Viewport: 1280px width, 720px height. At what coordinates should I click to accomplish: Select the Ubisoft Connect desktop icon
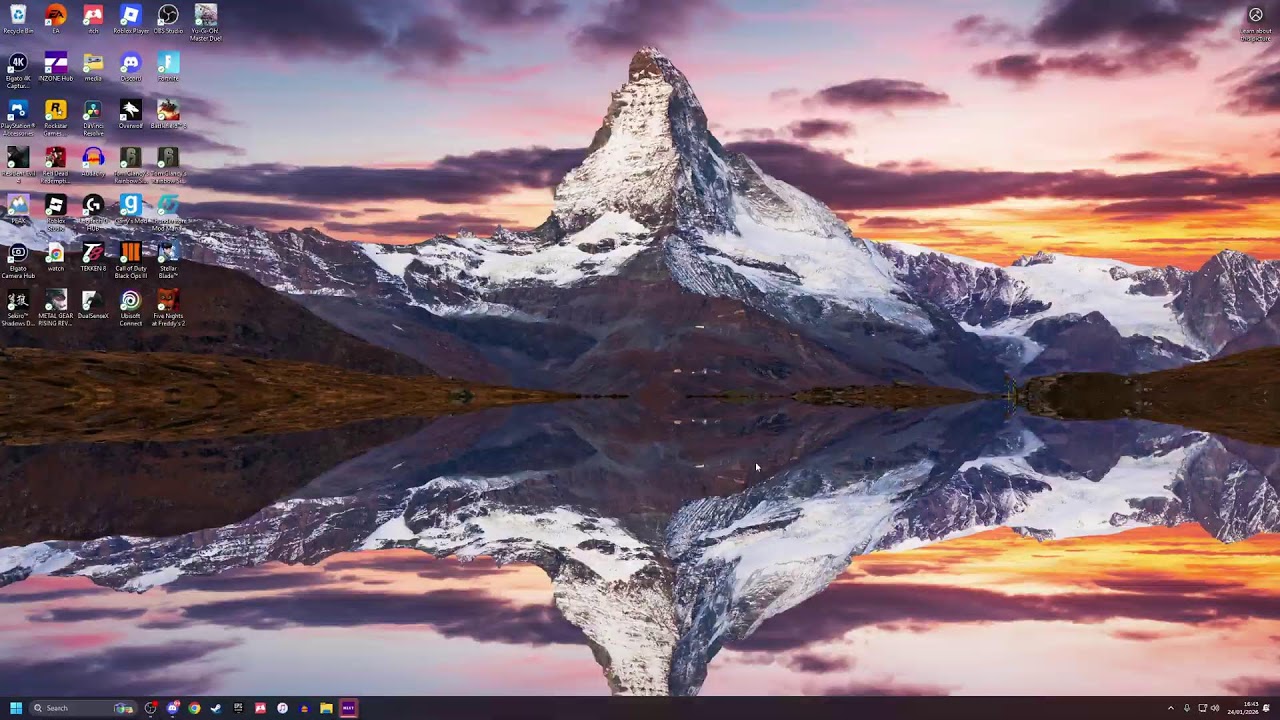(x=130, y=308)
